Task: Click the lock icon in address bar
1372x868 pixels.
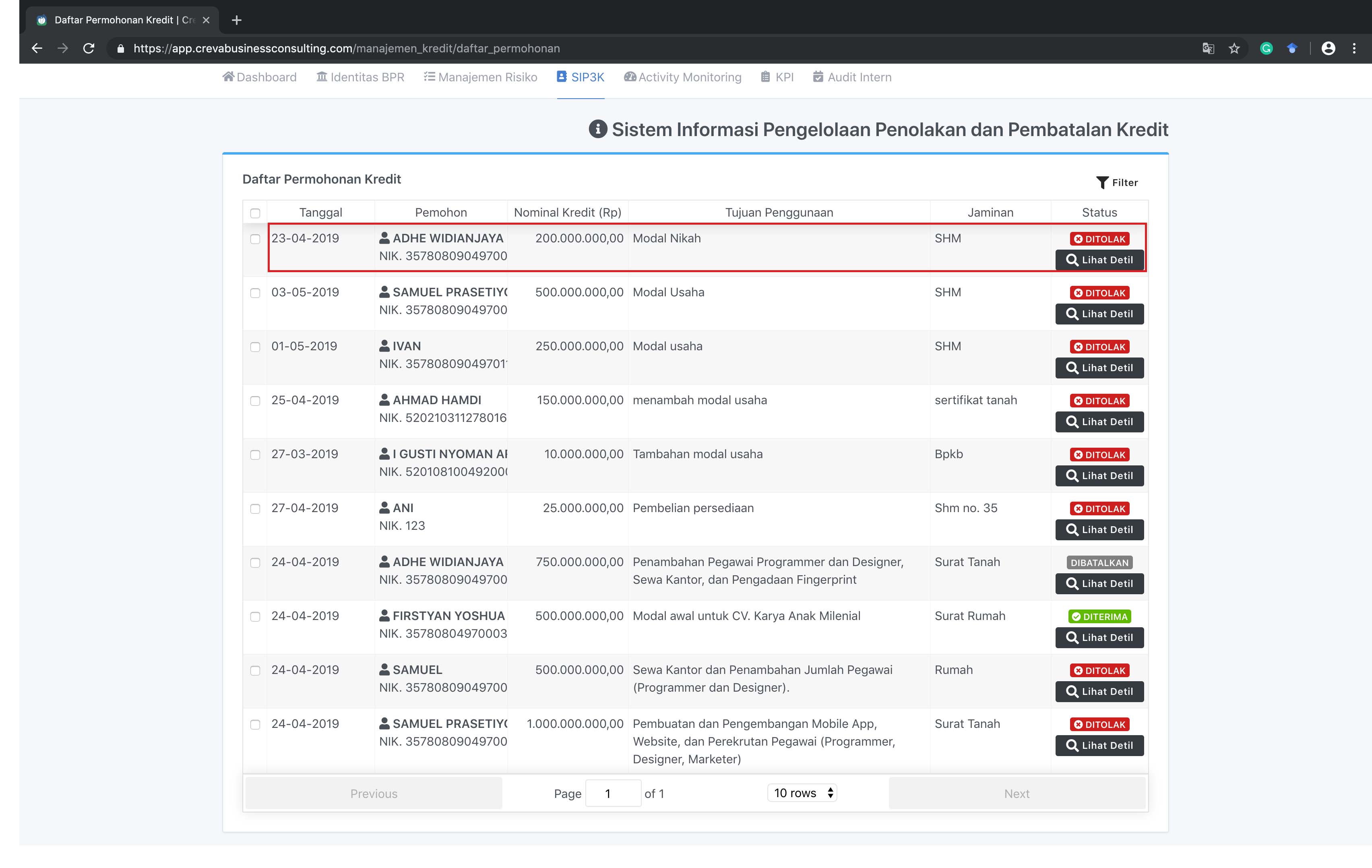Action: point(120,49)
